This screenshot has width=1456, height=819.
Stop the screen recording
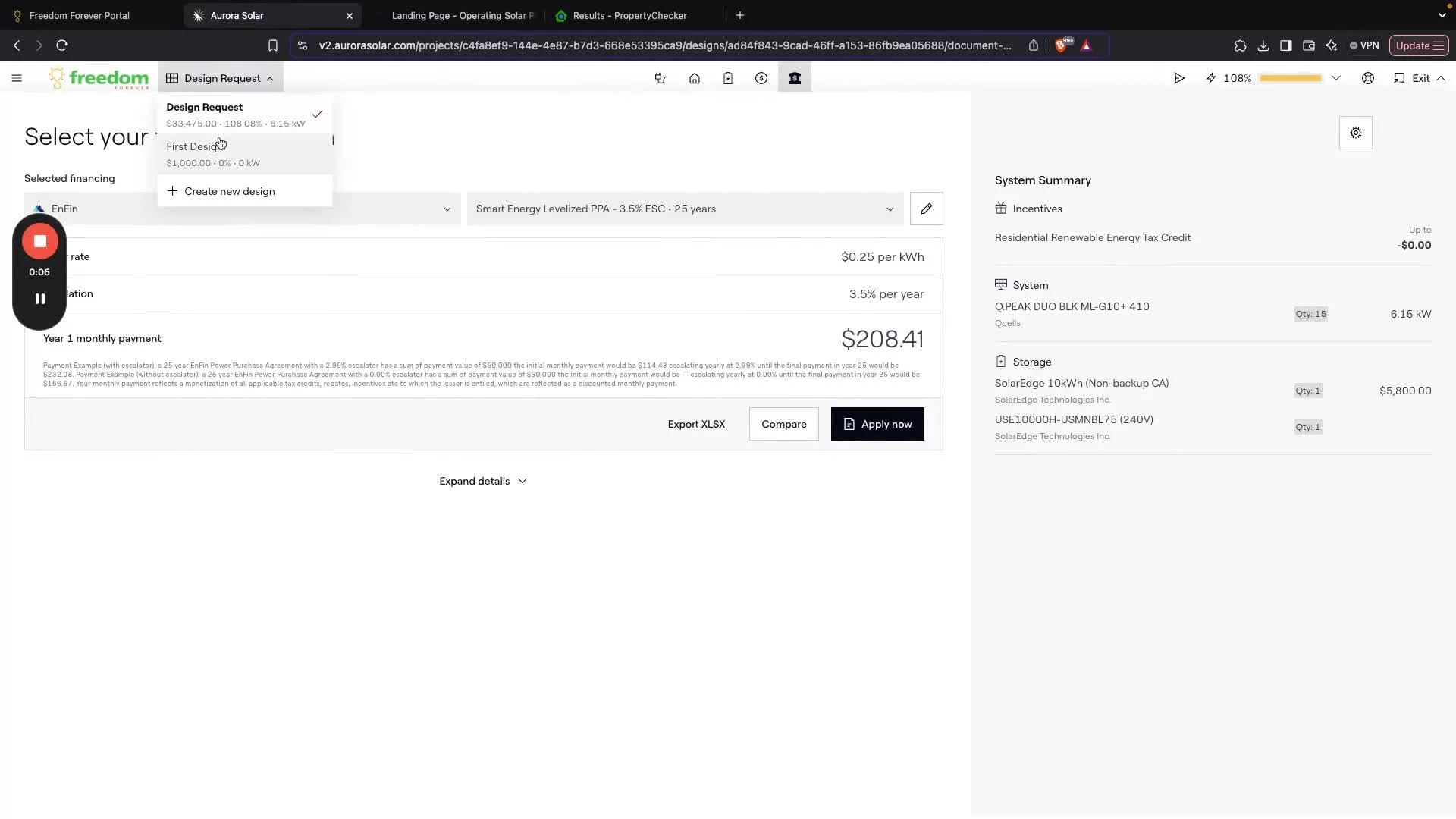pos(40,241)
